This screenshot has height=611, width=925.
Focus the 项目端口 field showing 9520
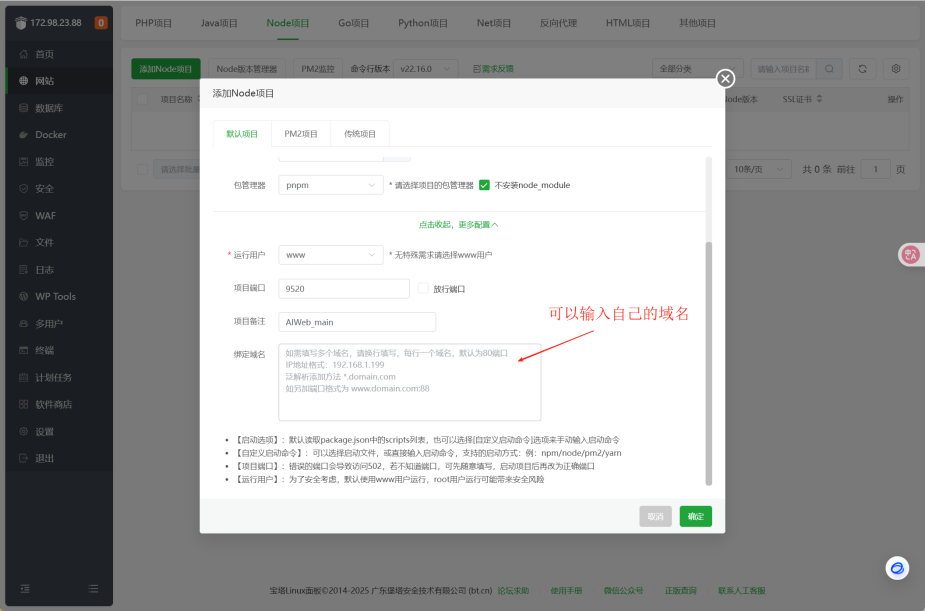point(344,288)
